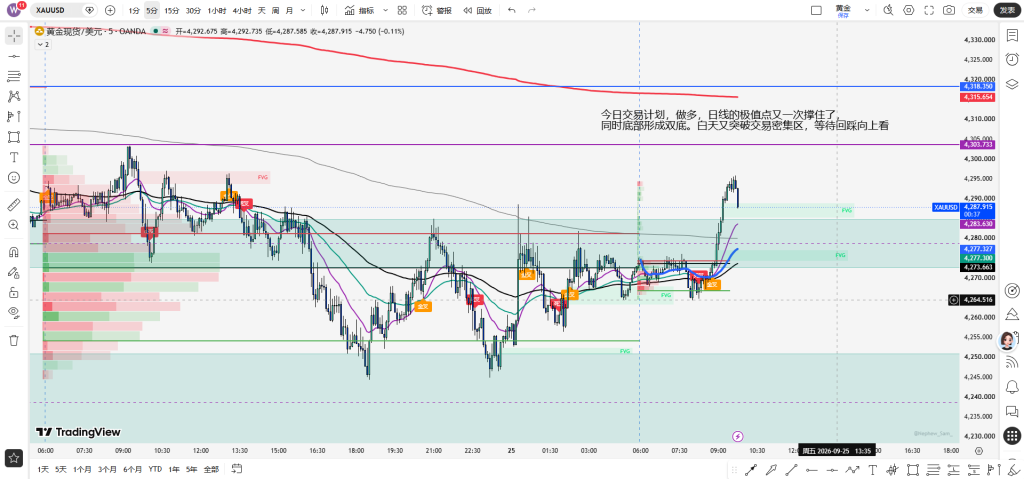Delete drawings with the trash icon
The image size is (1024, 479).
click(14, 340)
